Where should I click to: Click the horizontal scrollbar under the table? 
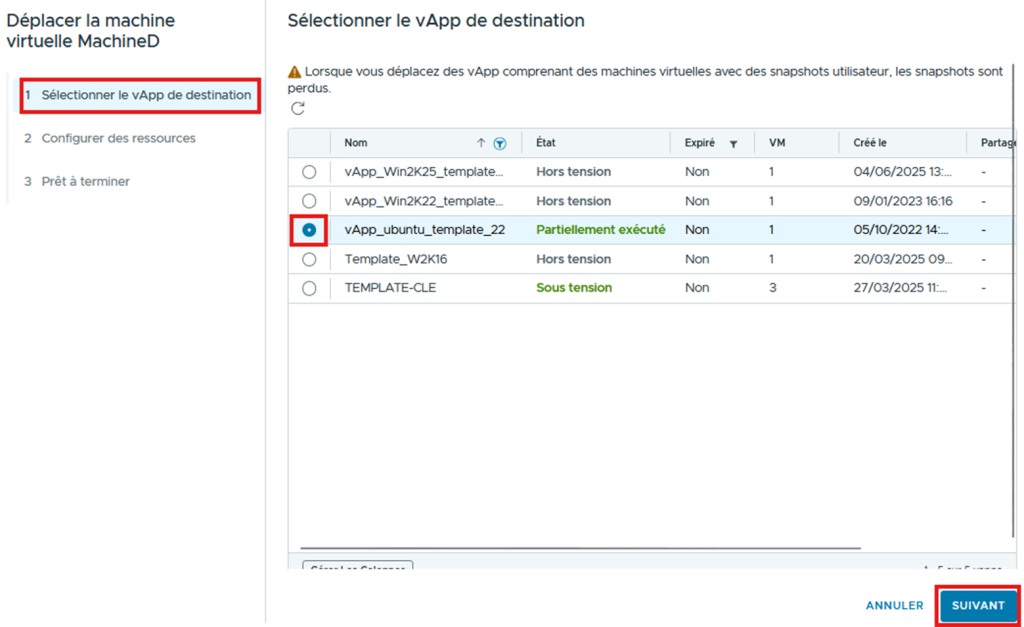tap(580, 548)
